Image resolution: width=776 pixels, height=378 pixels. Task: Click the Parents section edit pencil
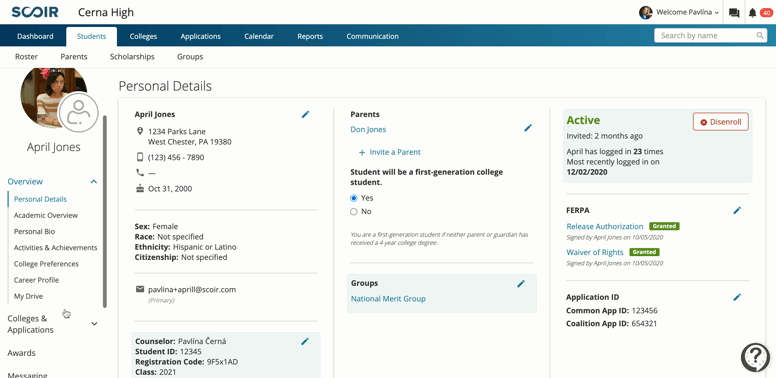coord(528,128)
